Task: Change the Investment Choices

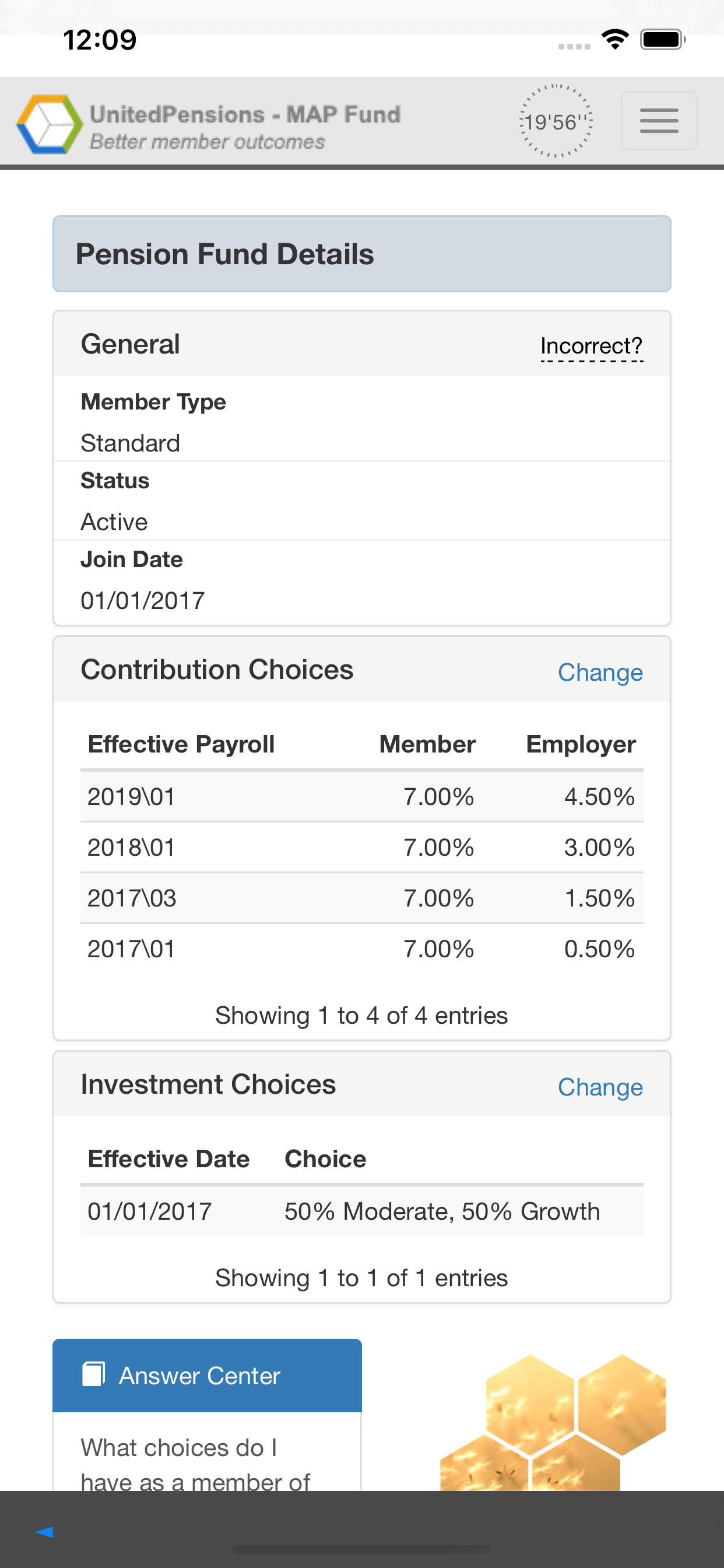Action: (600, 1087)
